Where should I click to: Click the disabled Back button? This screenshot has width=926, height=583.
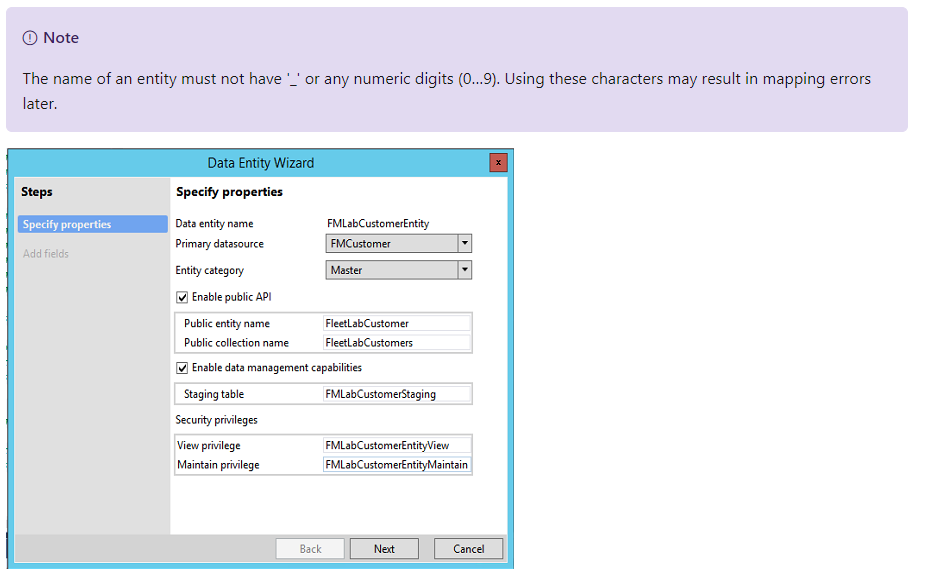[x=310, y=549]
